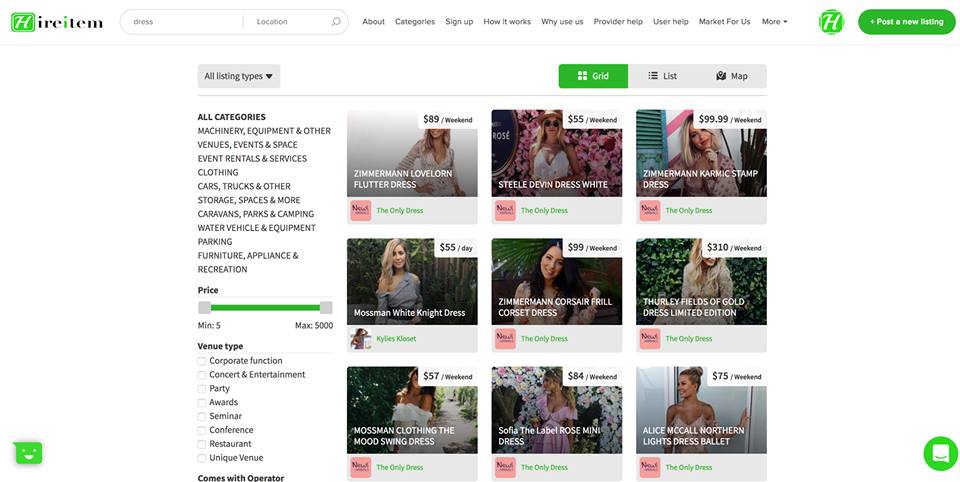Expand the More menu

[x=774, y=21]
